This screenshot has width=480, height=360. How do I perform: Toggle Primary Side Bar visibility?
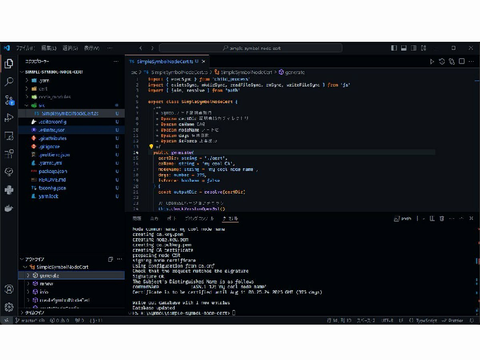point(394,48)
